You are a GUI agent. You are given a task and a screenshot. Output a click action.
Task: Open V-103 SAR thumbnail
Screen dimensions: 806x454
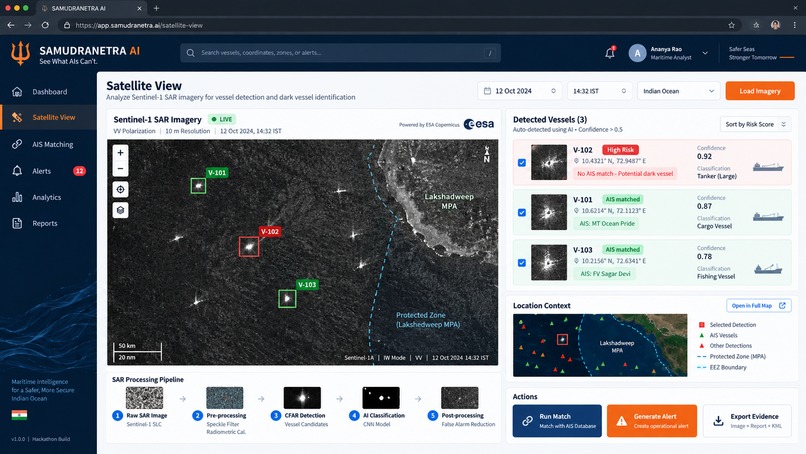click(549, 262)
